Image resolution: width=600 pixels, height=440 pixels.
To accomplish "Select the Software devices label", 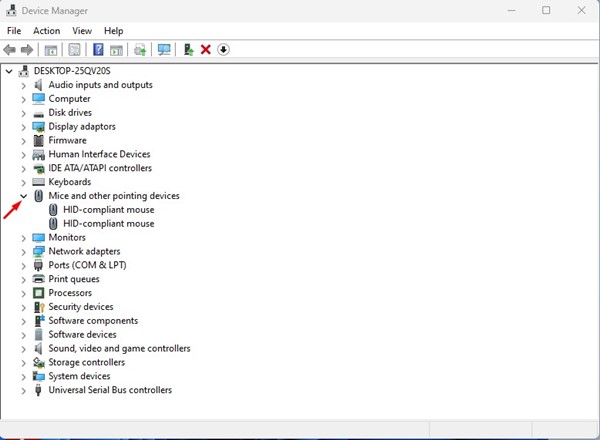I will (82, 334).
